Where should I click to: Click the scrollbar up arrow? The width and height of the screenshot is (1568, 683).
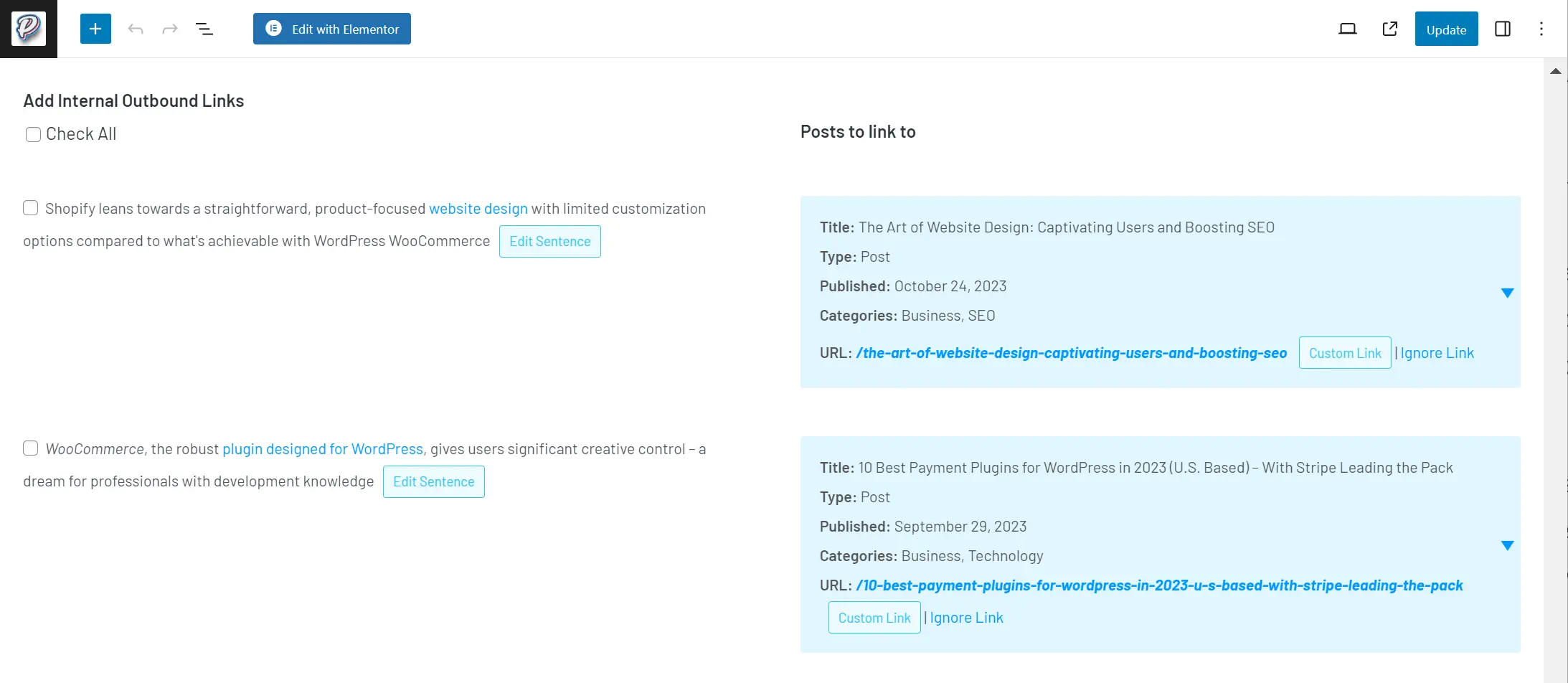pyautogui.click(x=1555, y=71)
